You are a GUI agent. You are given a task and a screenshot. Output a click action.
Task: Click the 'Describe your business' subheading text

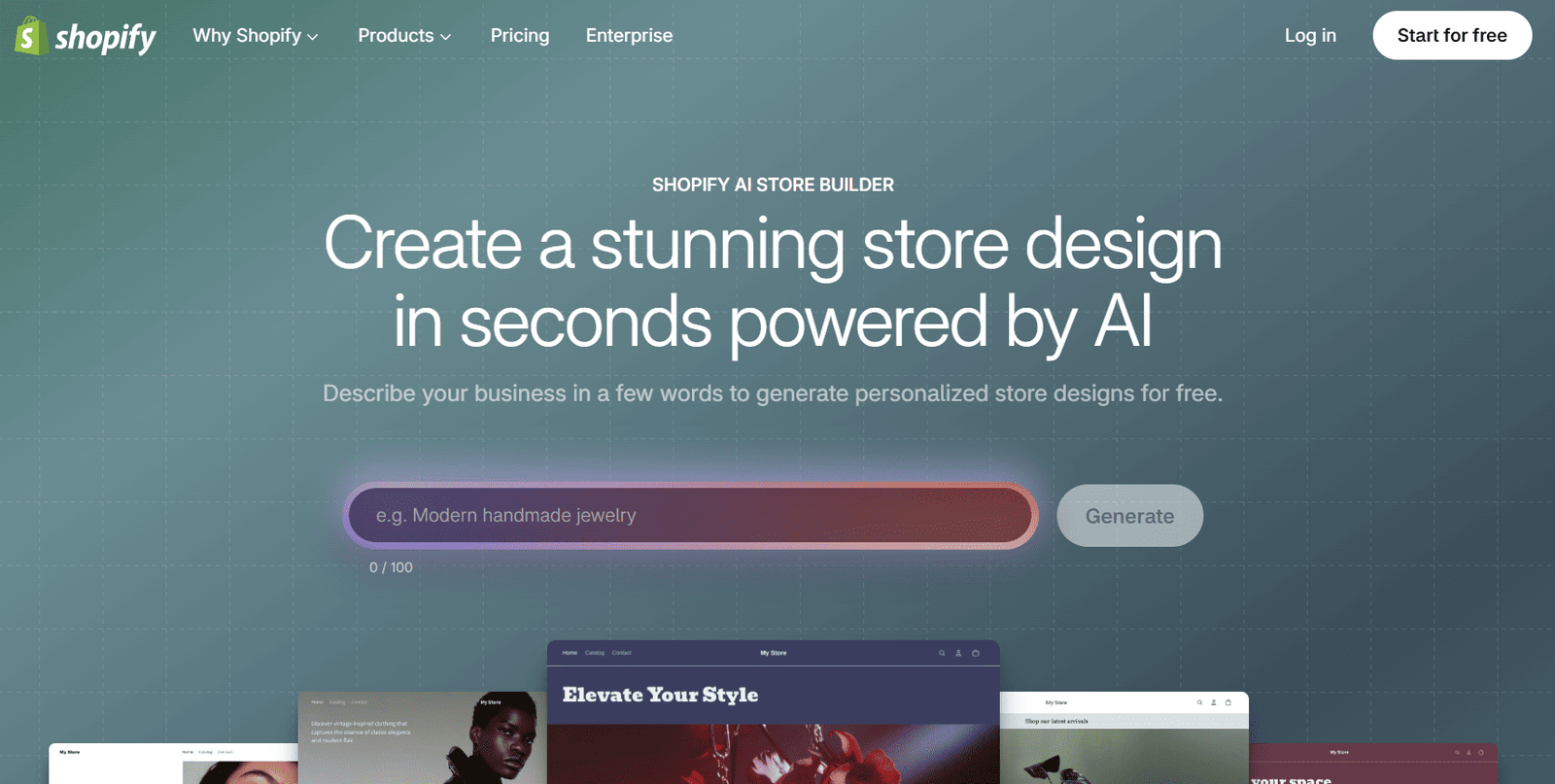pyautogui.click(x=773, y=393)
